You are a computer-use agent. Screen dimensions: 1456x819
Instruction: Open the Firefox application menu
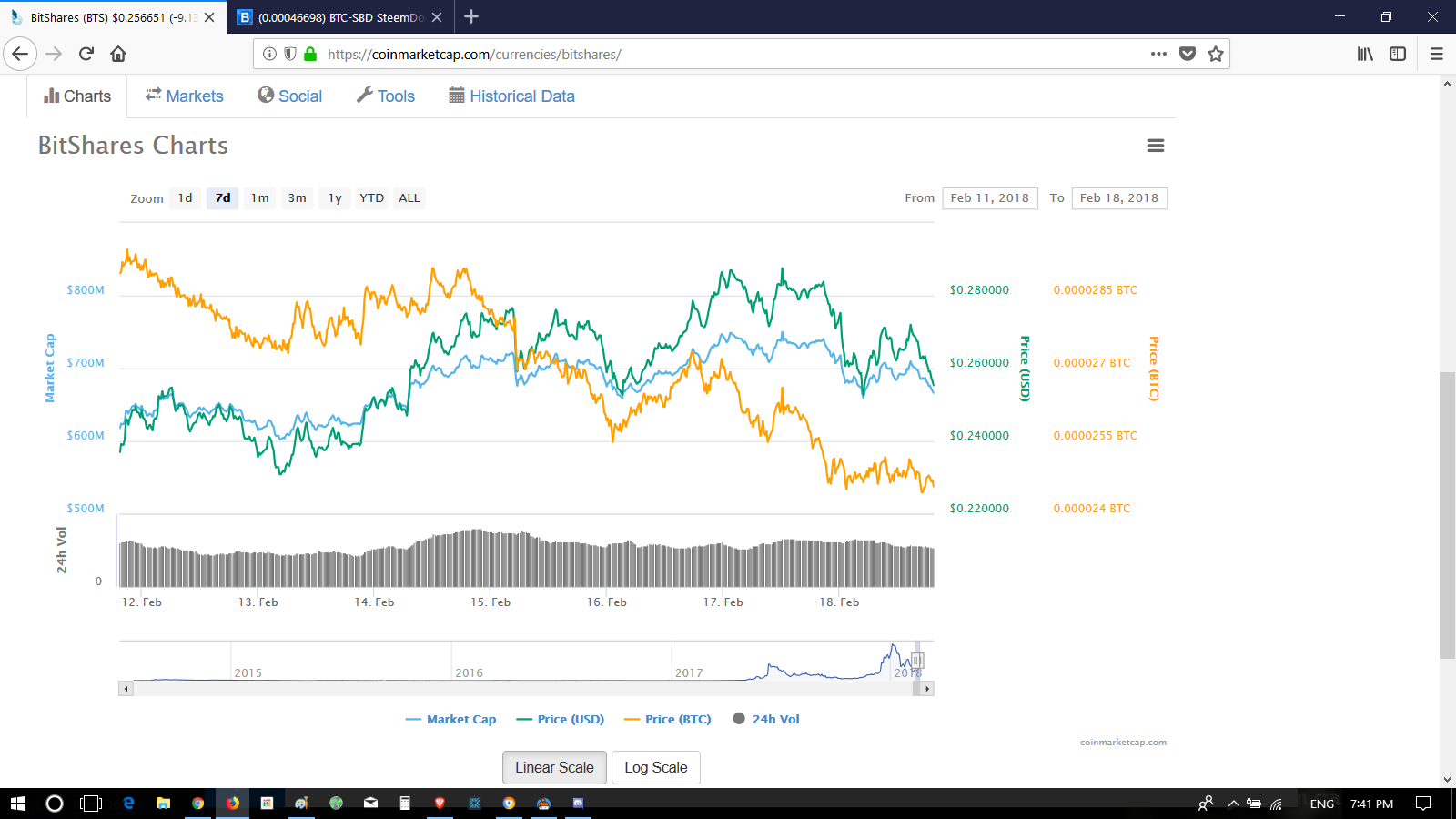[x=1437, y=54]
